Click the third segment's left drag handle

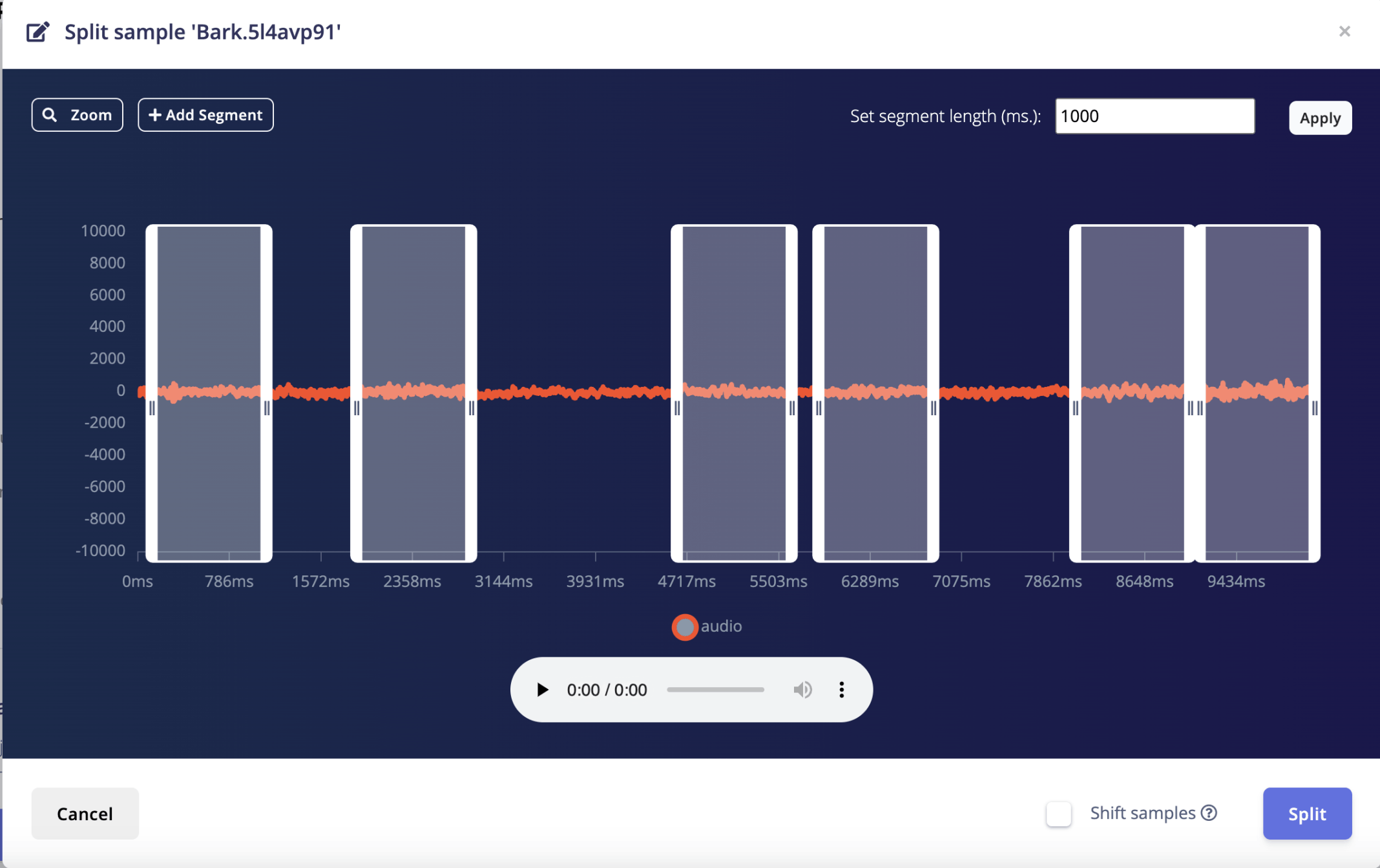click(677, 408)
